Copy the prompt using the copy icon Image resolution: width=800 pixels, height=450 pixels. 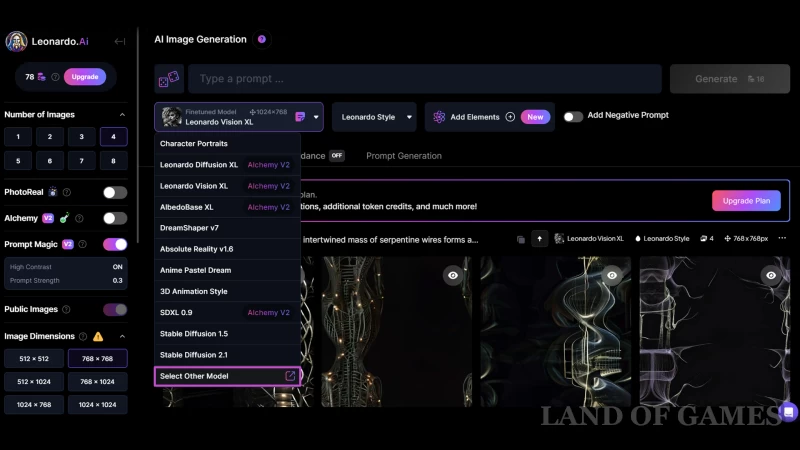521,239
